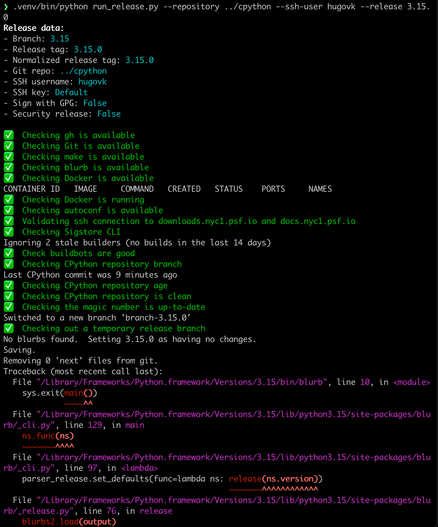Click "Removing 0 'next' files from git."
The image size is (438, 527).
click(81, 361)
